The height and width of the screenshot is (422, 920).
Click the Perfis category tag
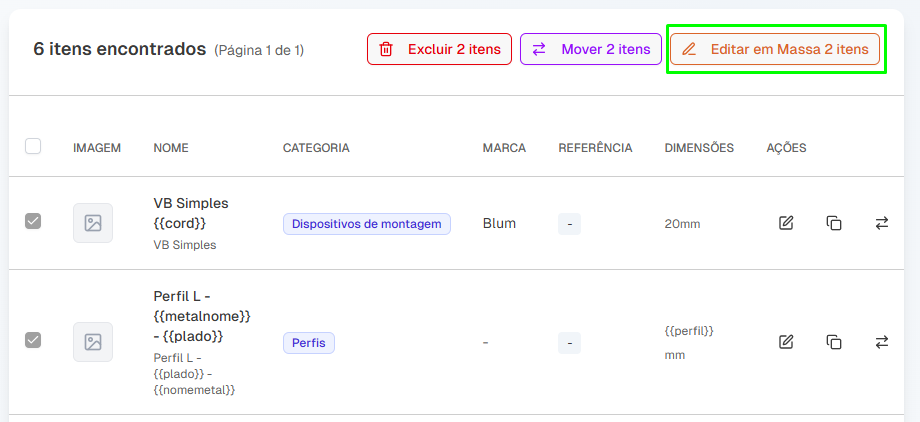click(308, 343)
